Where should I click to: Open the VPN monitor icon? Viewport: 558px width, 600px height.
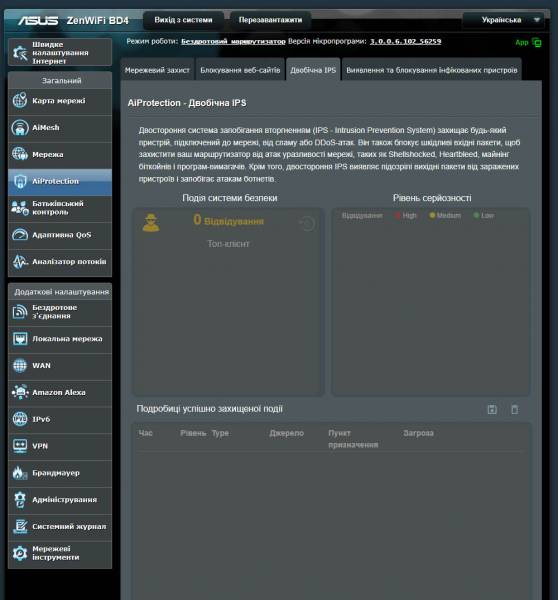(20, 446)
